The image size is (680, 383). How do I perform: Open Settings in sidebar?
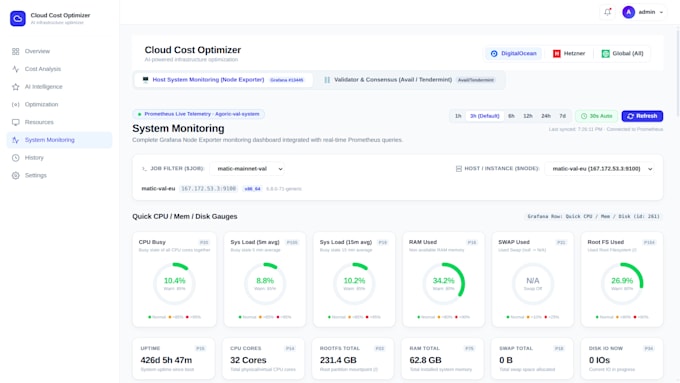click(59, 176)
